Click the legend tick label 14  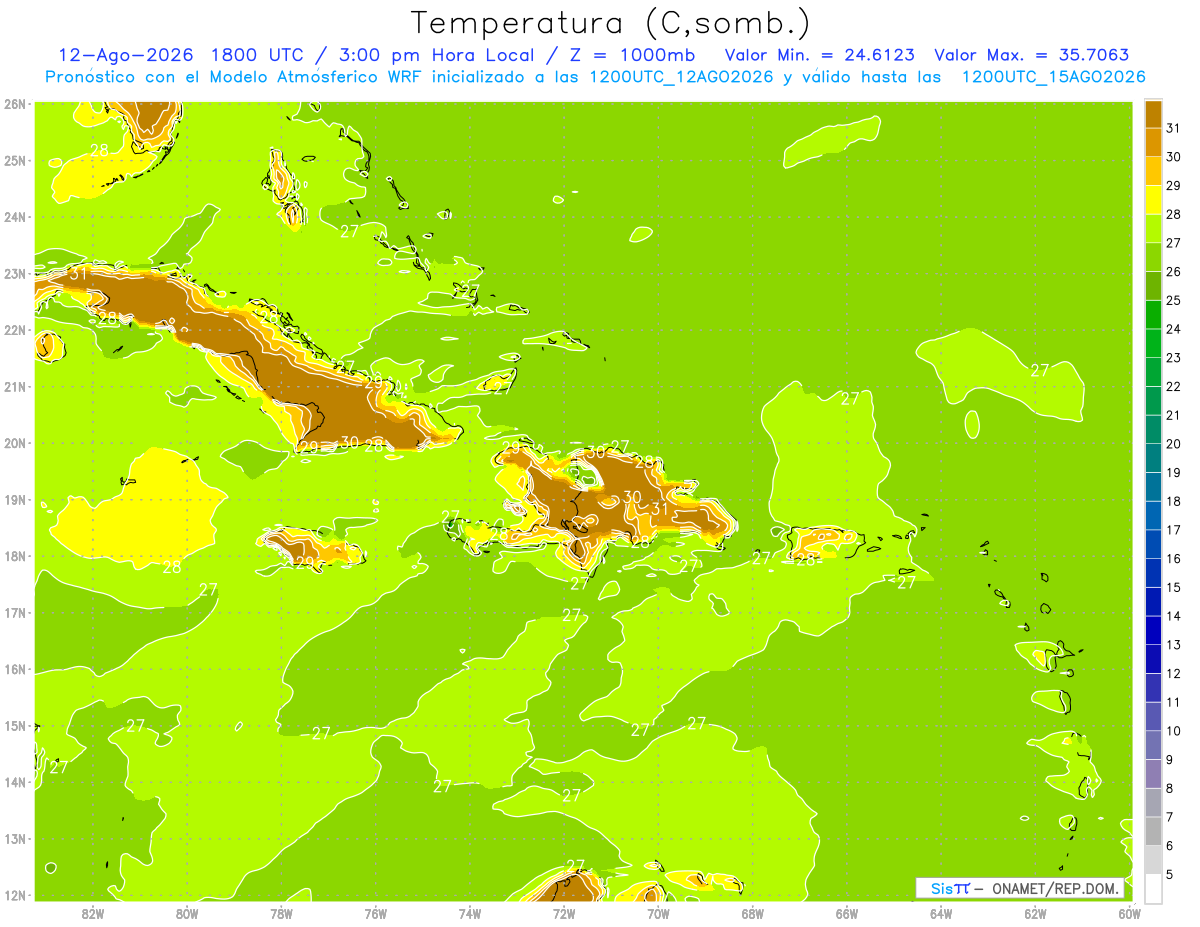(1173, 616)
